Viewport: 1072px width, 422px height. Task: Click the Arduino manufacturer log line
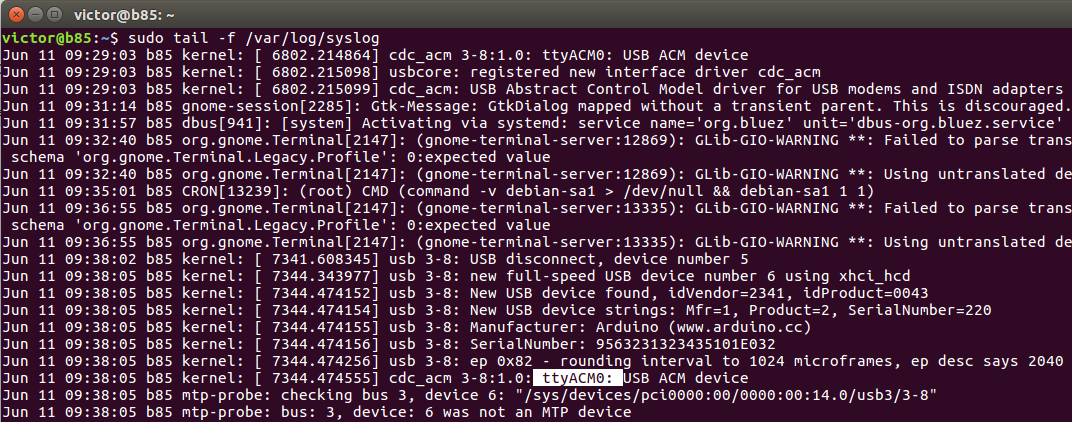coord(406,327)
